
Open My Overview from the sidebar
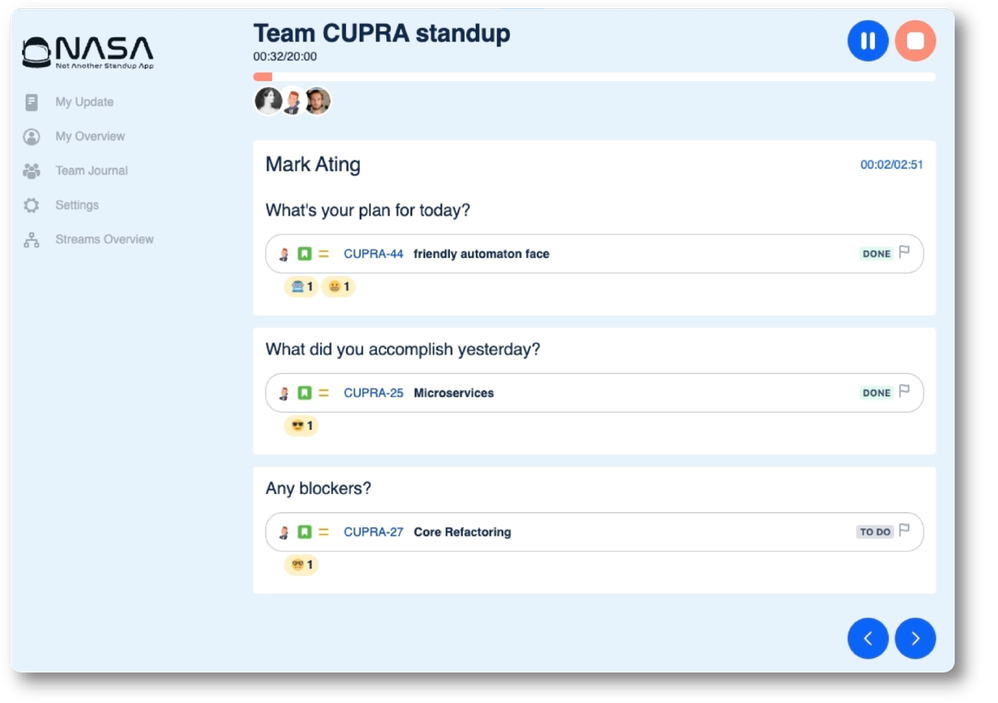(31, 136)
